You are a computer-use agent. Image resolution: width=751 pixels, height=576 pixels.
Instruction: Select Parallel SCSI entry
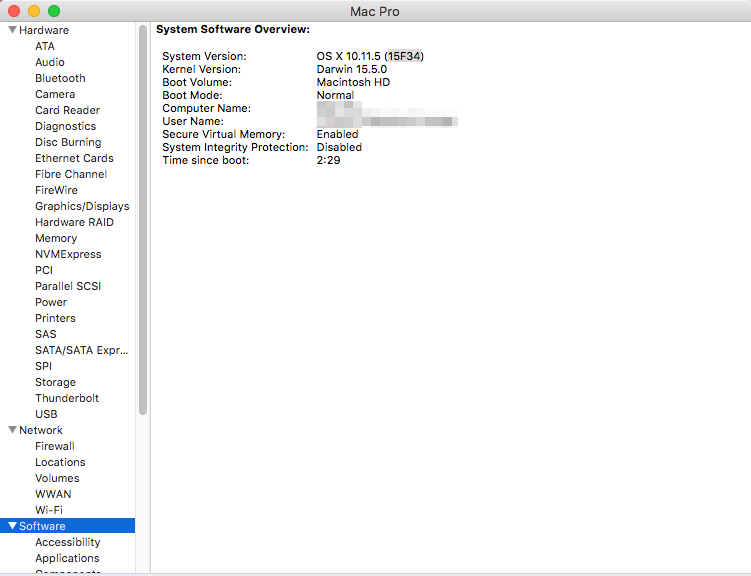[68, 286]
